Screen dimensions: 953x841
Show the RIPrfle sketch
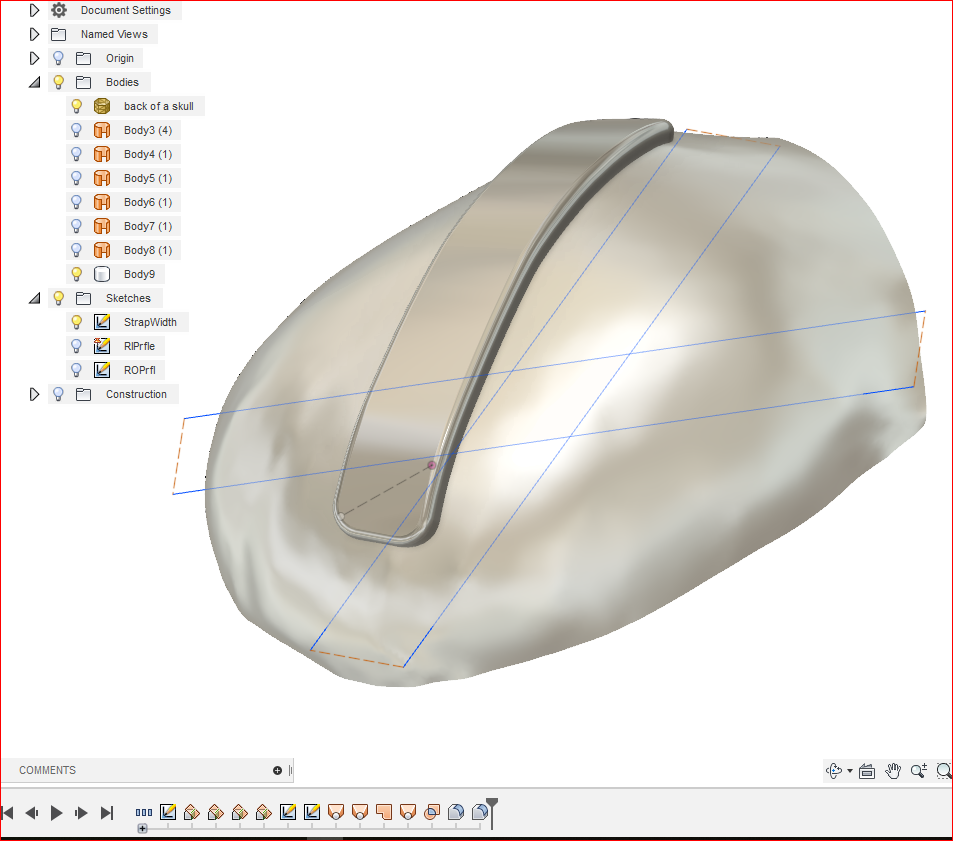click(76, 345)
